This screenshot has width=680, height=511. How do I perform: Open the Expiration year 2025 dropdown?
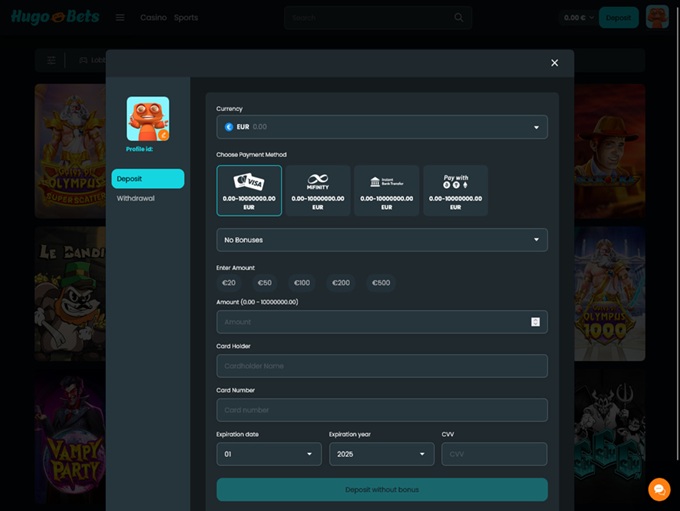[x=381, y=454]
